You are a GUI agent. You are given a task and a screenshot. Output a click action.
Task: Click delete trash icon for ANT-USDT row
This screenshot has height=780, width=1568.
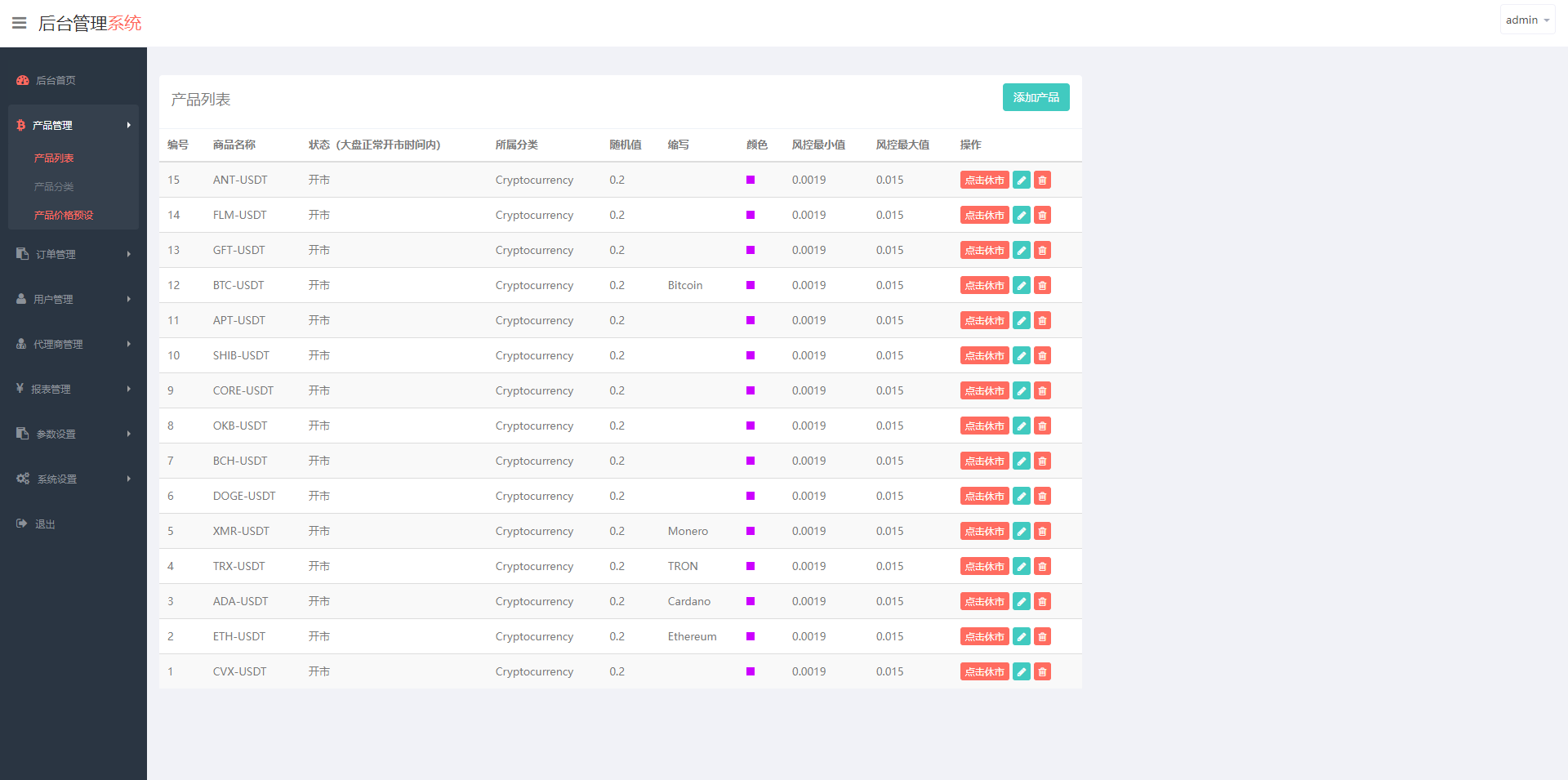1042,180
